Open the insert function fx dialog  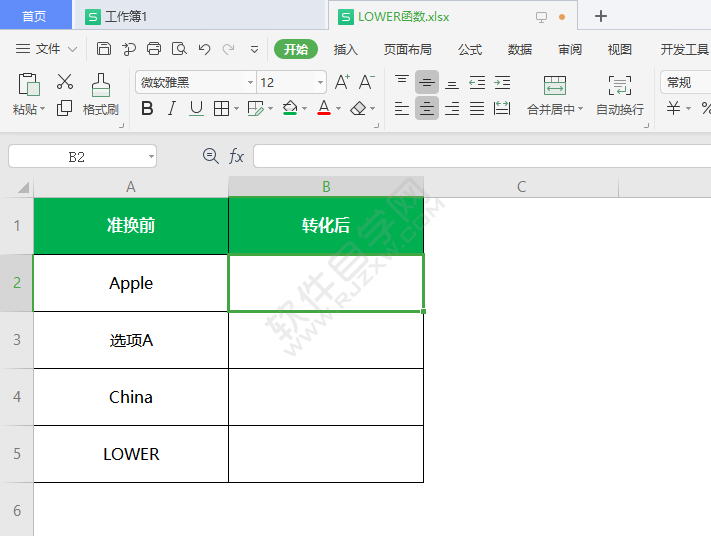tap(236, 156)
